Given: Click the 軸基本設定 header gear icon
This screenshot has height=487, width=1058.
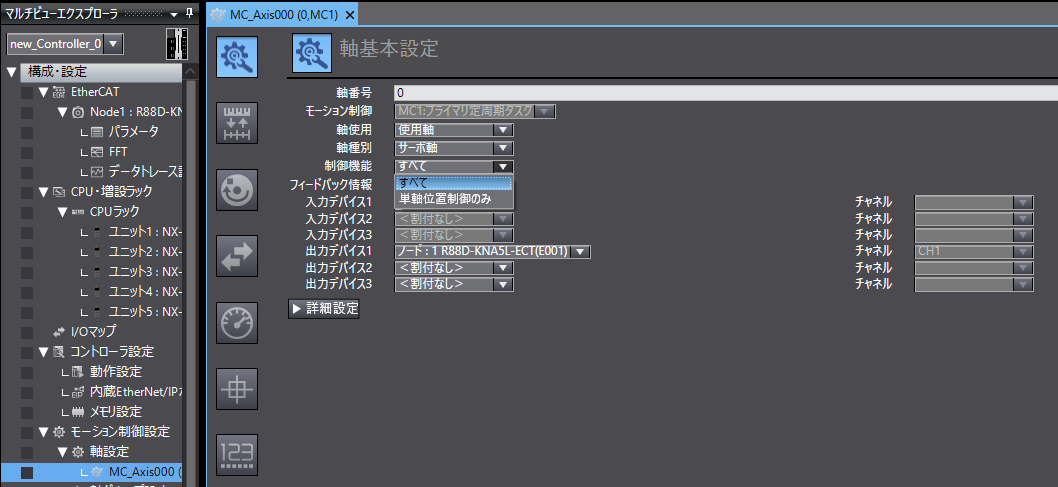Looking at the screenshot, I should [312, 52].
